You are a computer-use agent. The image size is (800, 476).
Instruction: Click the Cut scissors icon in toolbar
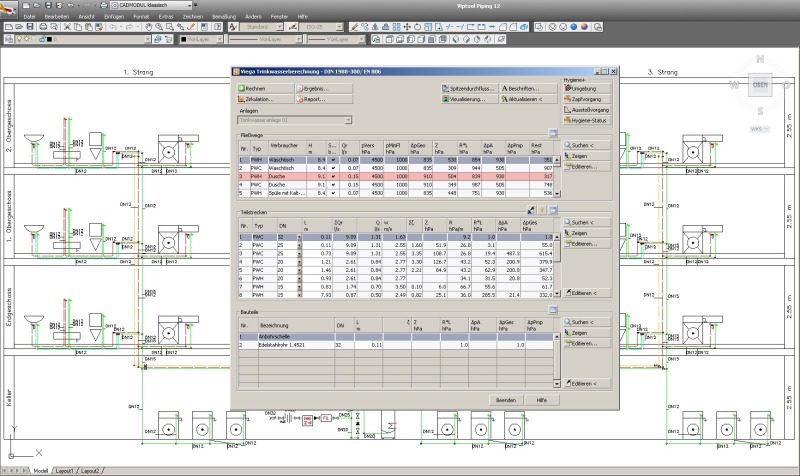point(67,27)
